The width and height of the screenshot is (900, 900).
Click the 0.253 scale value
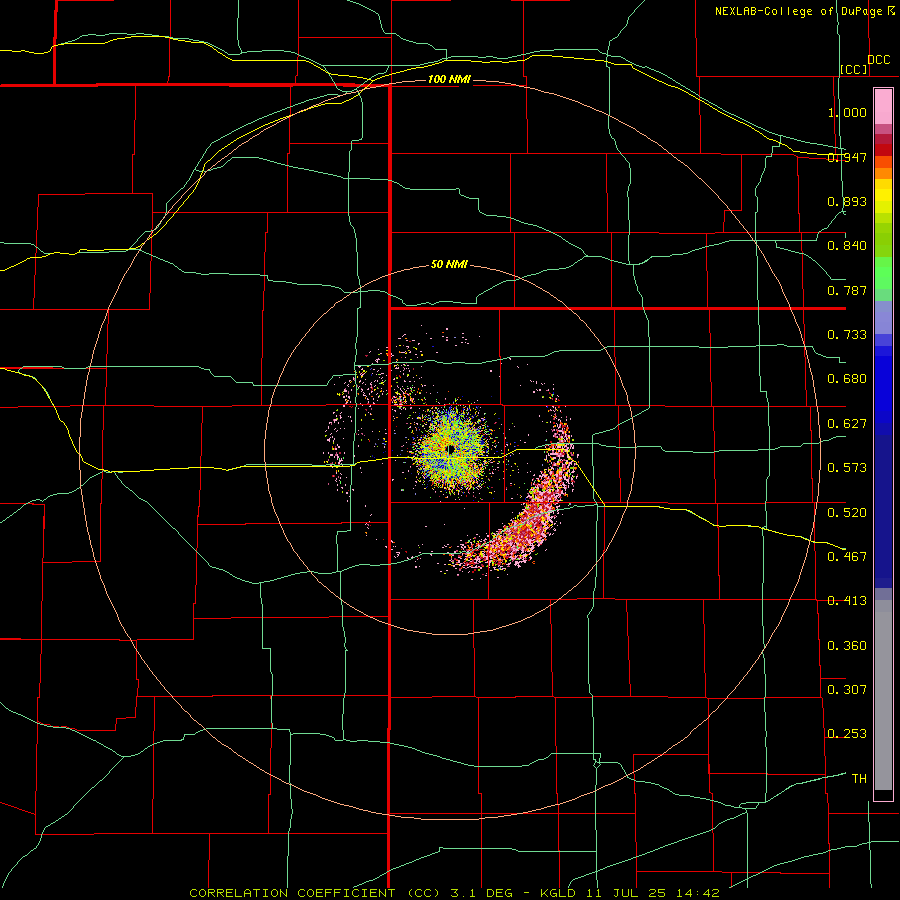coord(847,734)
